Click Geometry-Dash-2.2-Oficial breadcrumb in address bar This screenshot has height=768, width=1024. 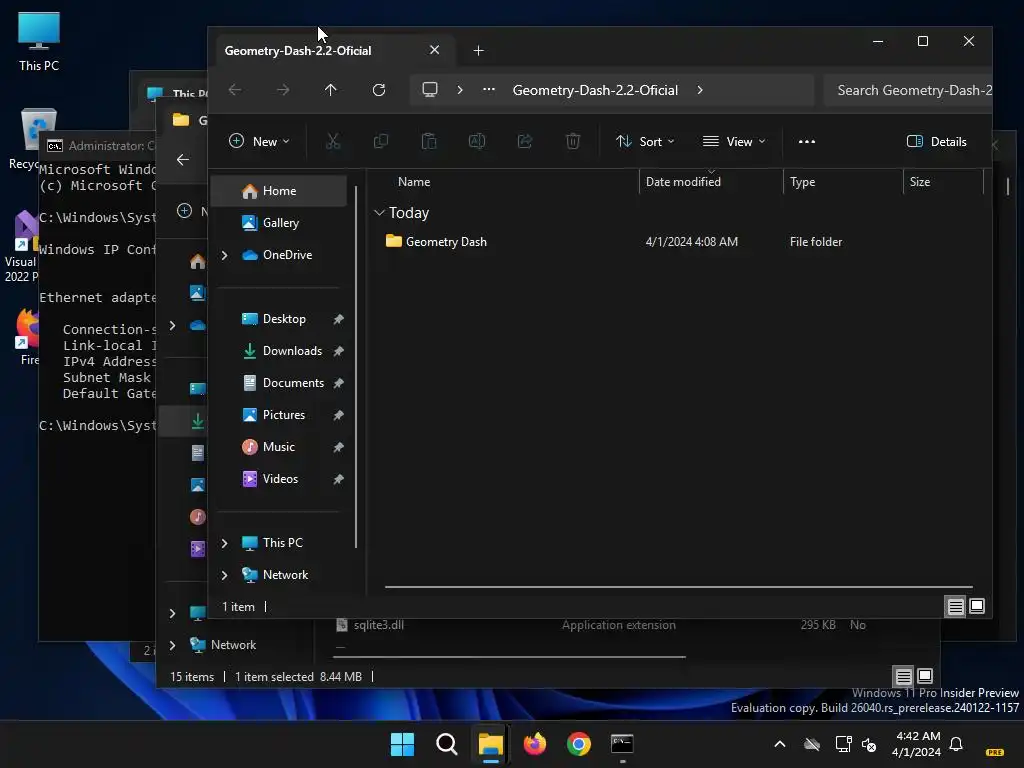pyautogui.click(x=595, y=90)
